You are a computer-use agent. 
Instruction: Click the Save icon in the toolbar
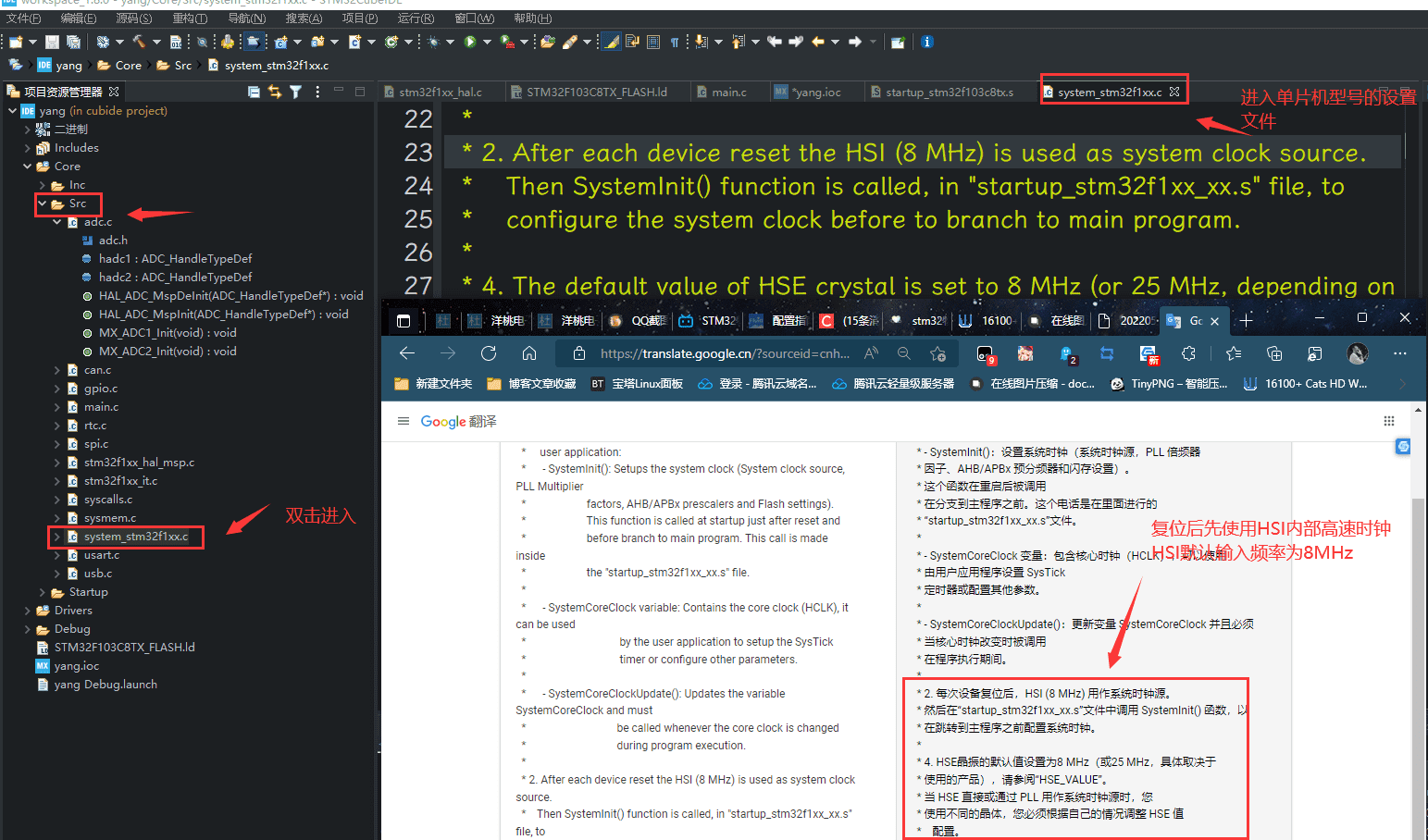53,42
